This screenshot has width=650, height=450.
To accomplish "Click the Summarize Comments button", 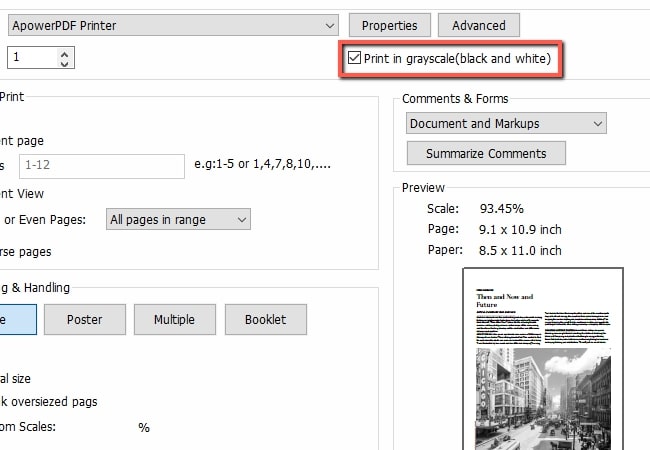I will pos(486,153).
